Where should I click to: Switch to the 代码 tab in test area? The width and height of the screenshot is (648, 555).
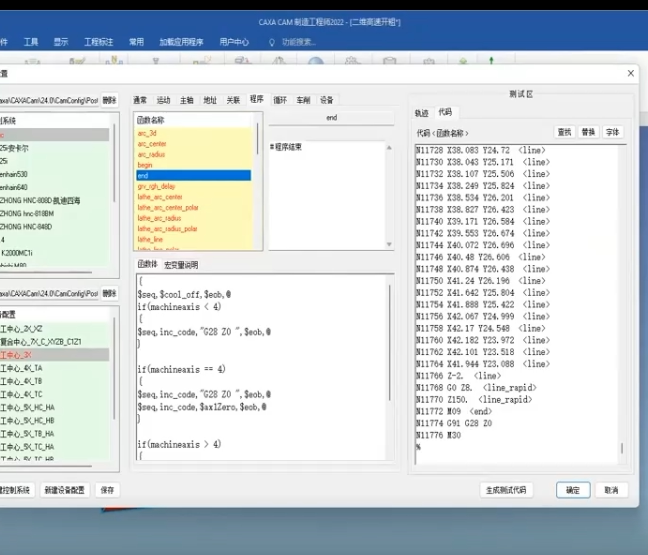445,112
